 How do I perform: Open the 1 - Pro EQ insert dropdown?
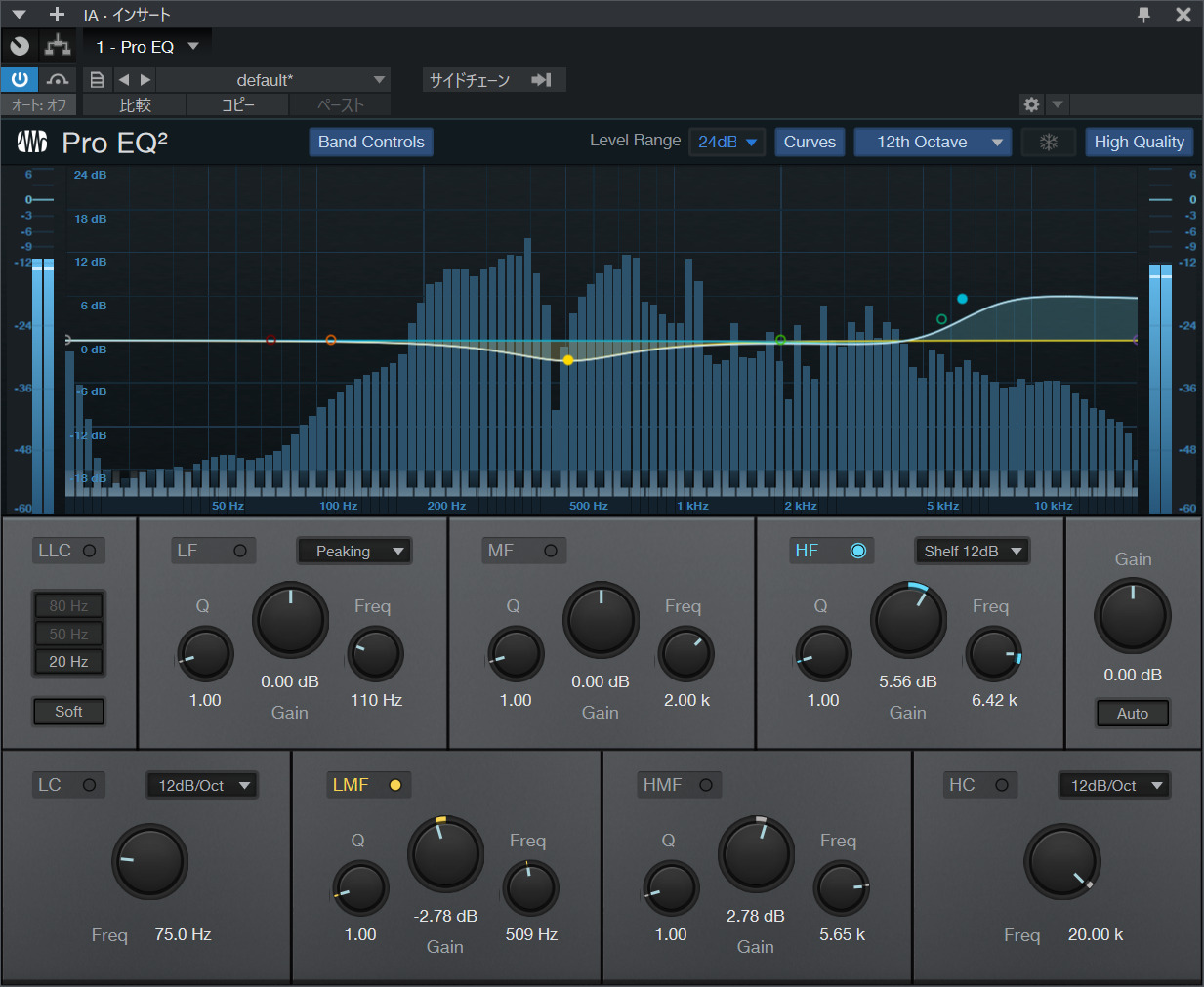[x=147, y=47]
